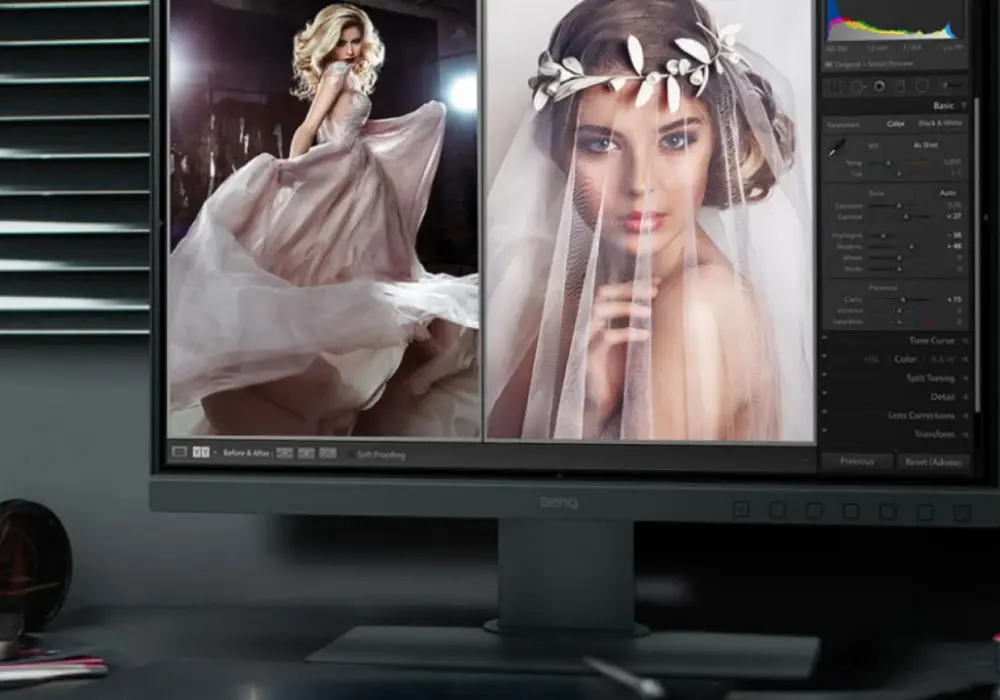Viewport: 1000px width, 700px height.
Task: Select the Radial Filter tool icon
Action: [922, 85]
